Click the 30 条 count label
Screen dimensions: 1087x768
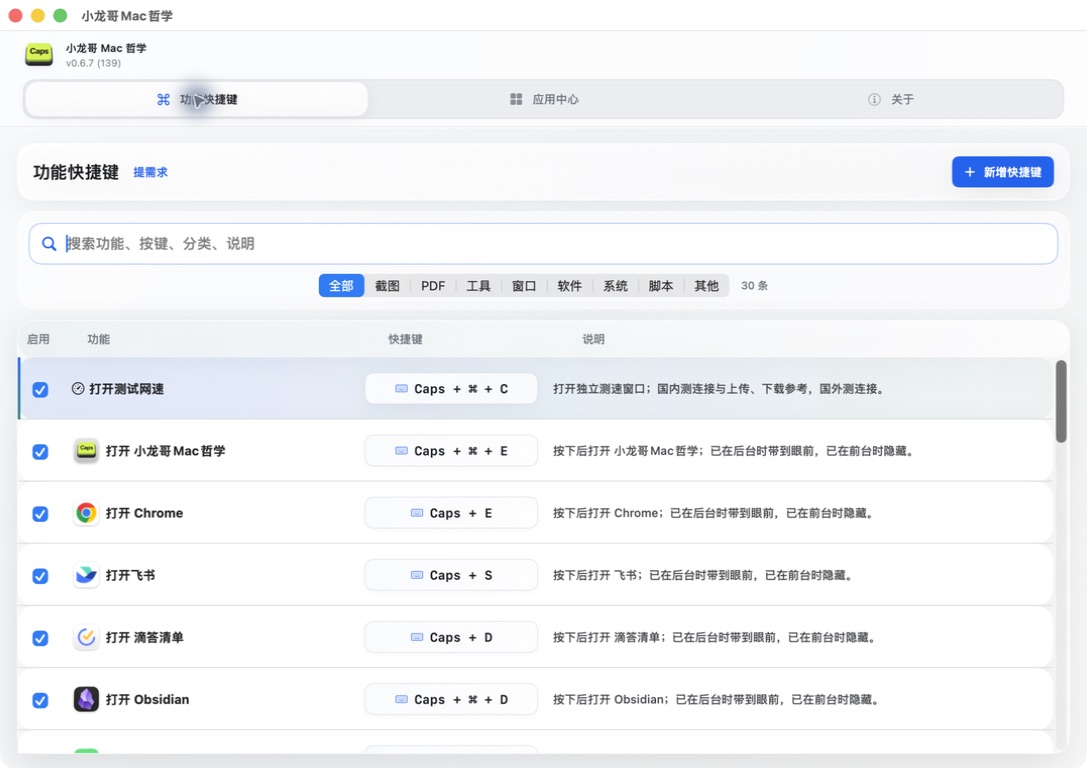(x=754, y=286)
